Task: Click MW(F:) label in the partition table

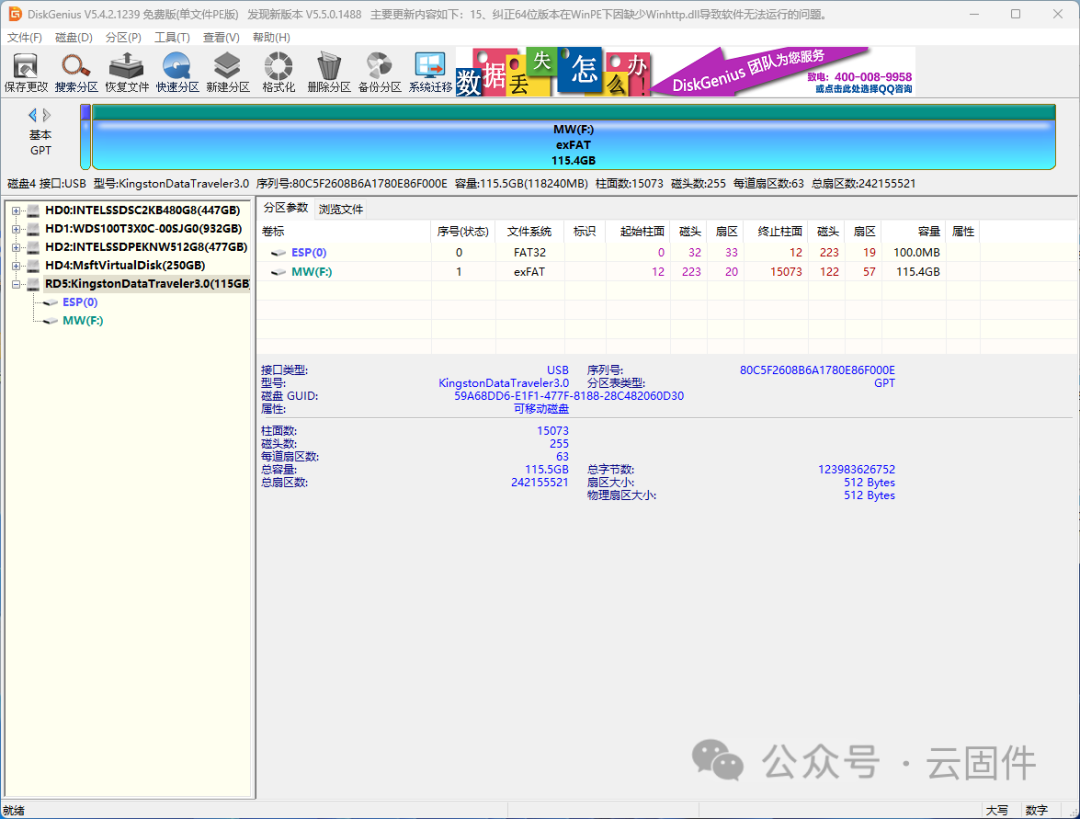Action: tap(311, 272)
